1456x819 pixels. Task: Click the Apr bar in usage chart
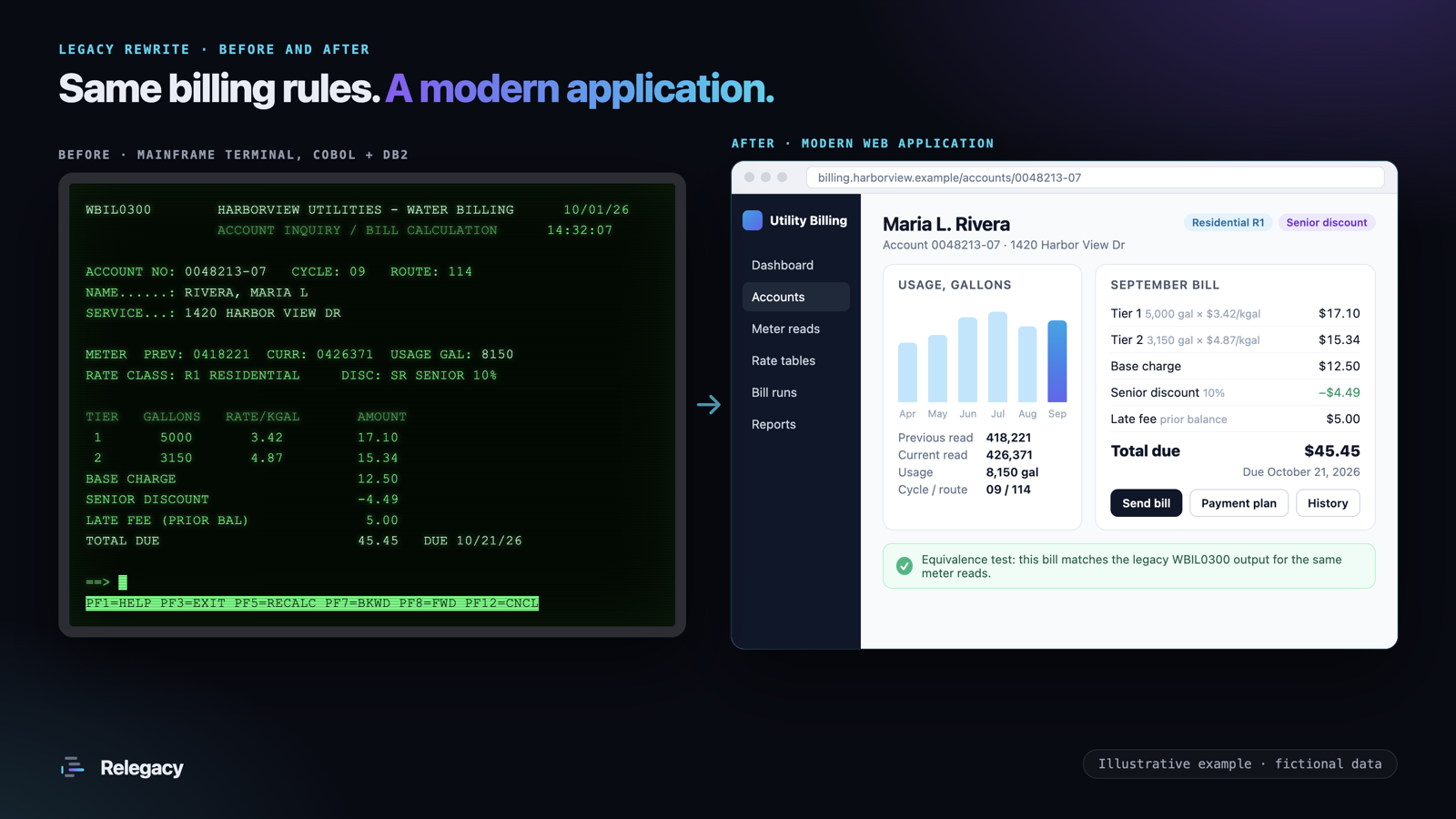(x=907, y=372)
